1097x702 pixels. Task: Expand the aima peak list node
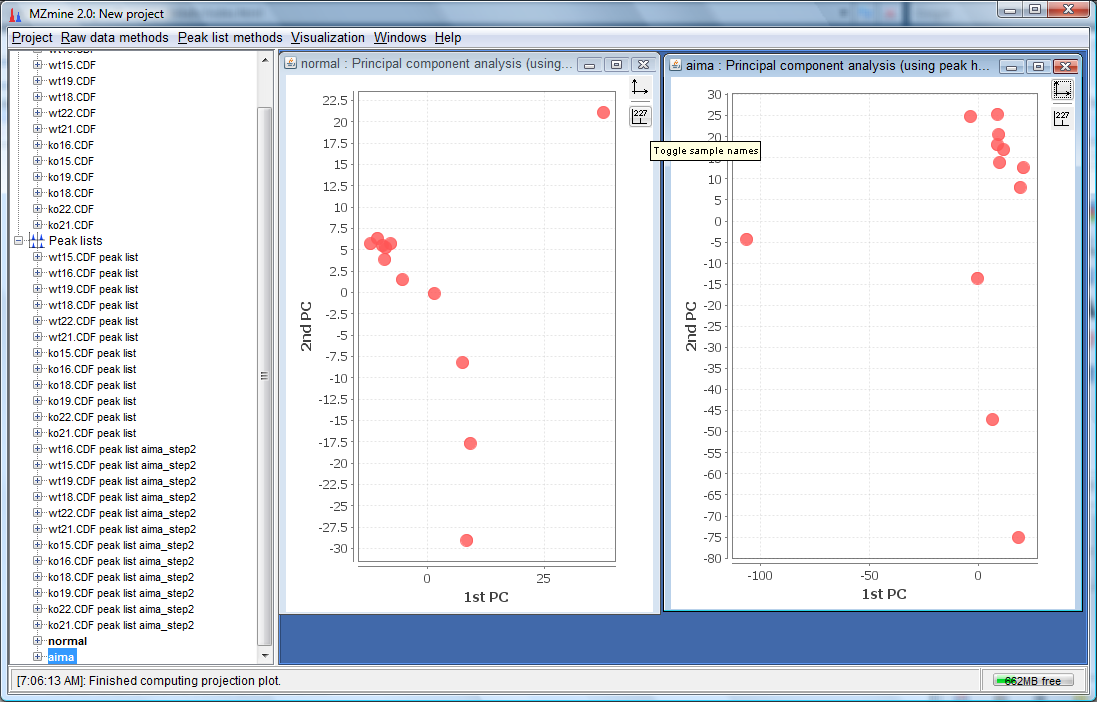[37, 657]
